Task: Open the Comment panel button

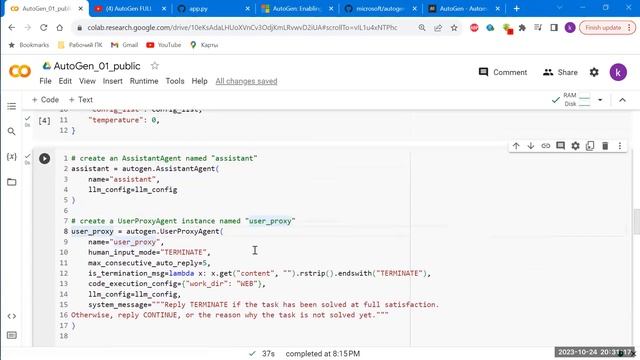Action: (x=502, y=72)
